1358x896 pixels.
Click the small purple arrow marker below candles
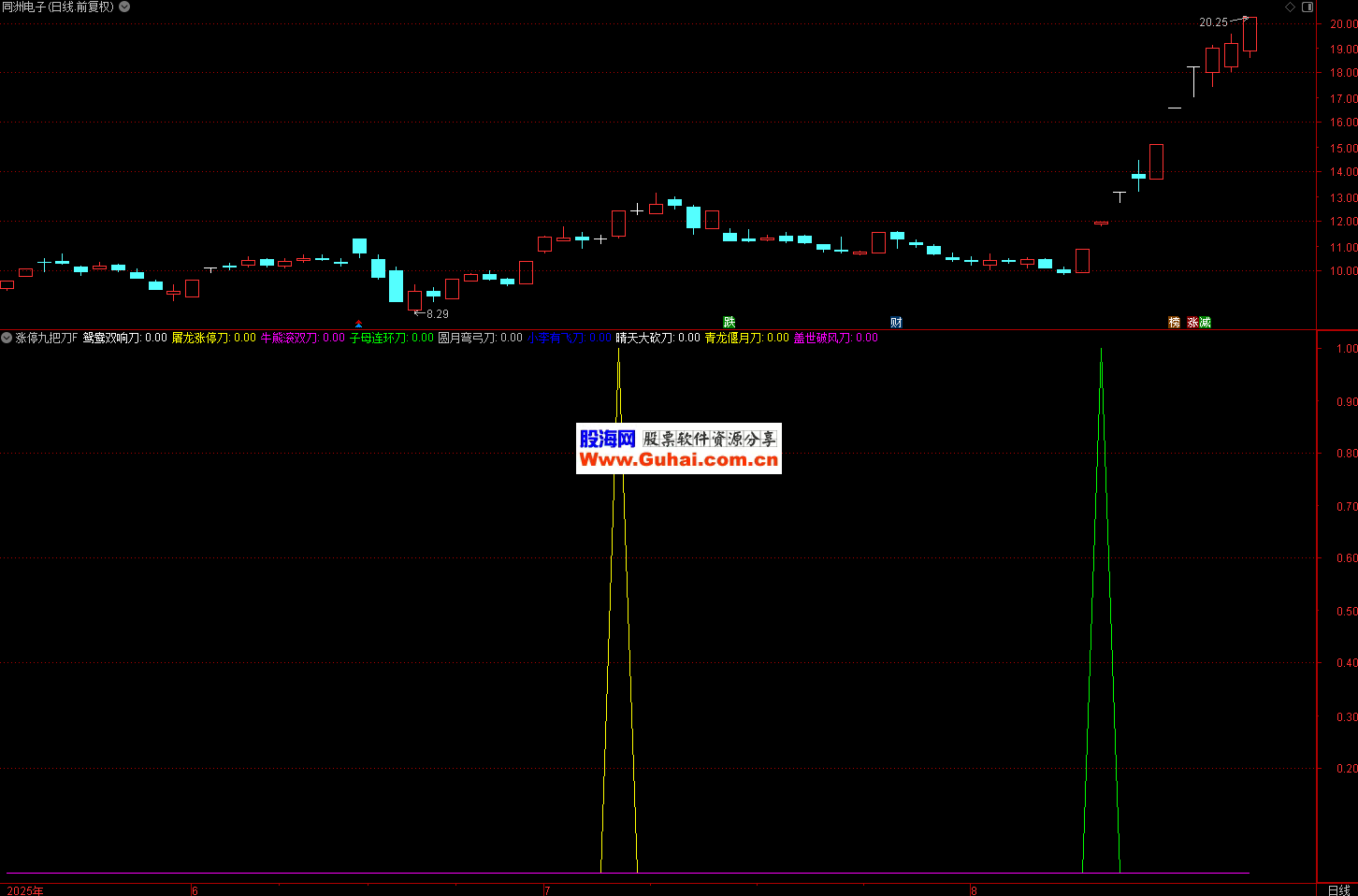pyautogui.click(x=358, y=325)
